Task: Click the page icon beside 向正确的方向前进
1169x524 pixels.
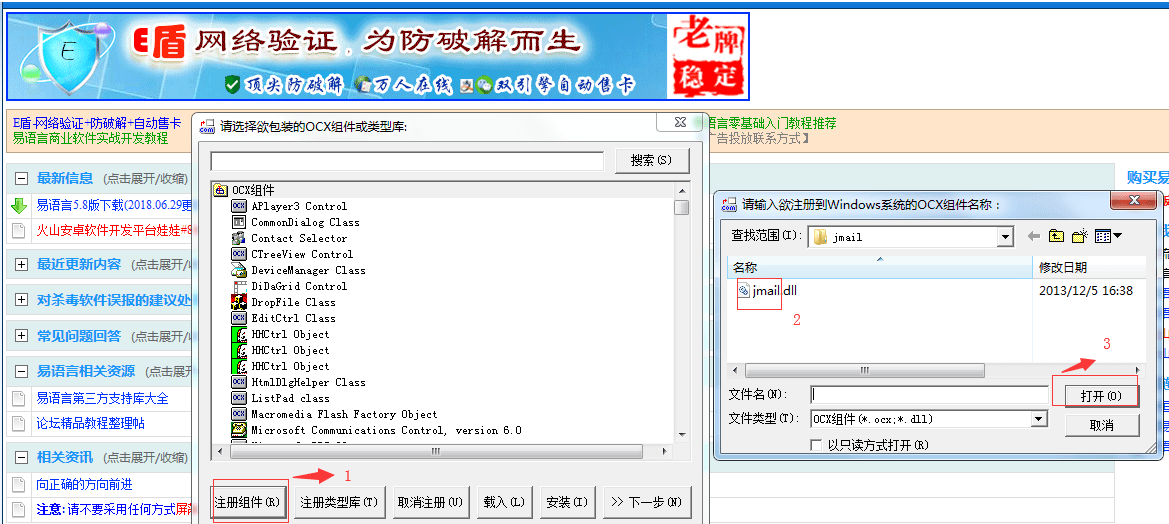Action: pos(19,485)
